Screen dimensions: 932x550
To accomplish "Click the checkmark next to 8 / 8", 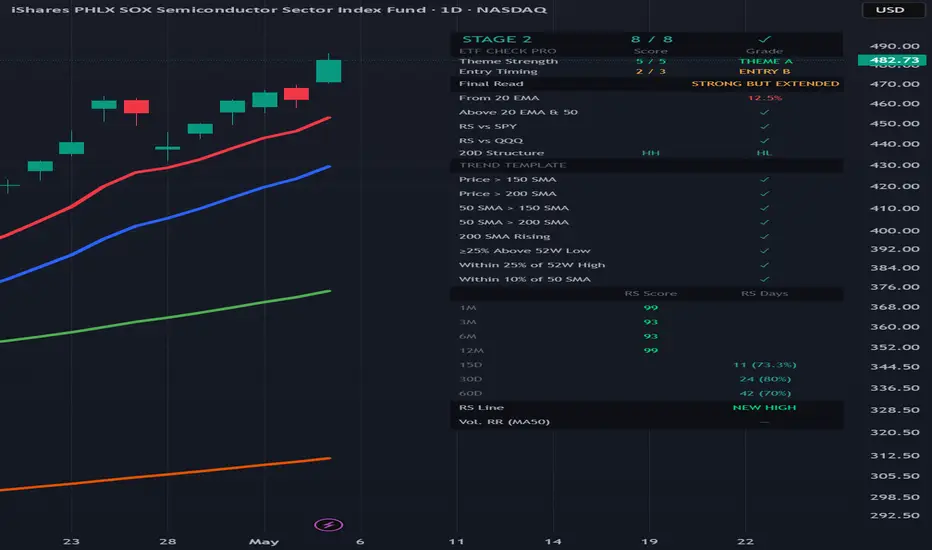I will coord(764,39).
